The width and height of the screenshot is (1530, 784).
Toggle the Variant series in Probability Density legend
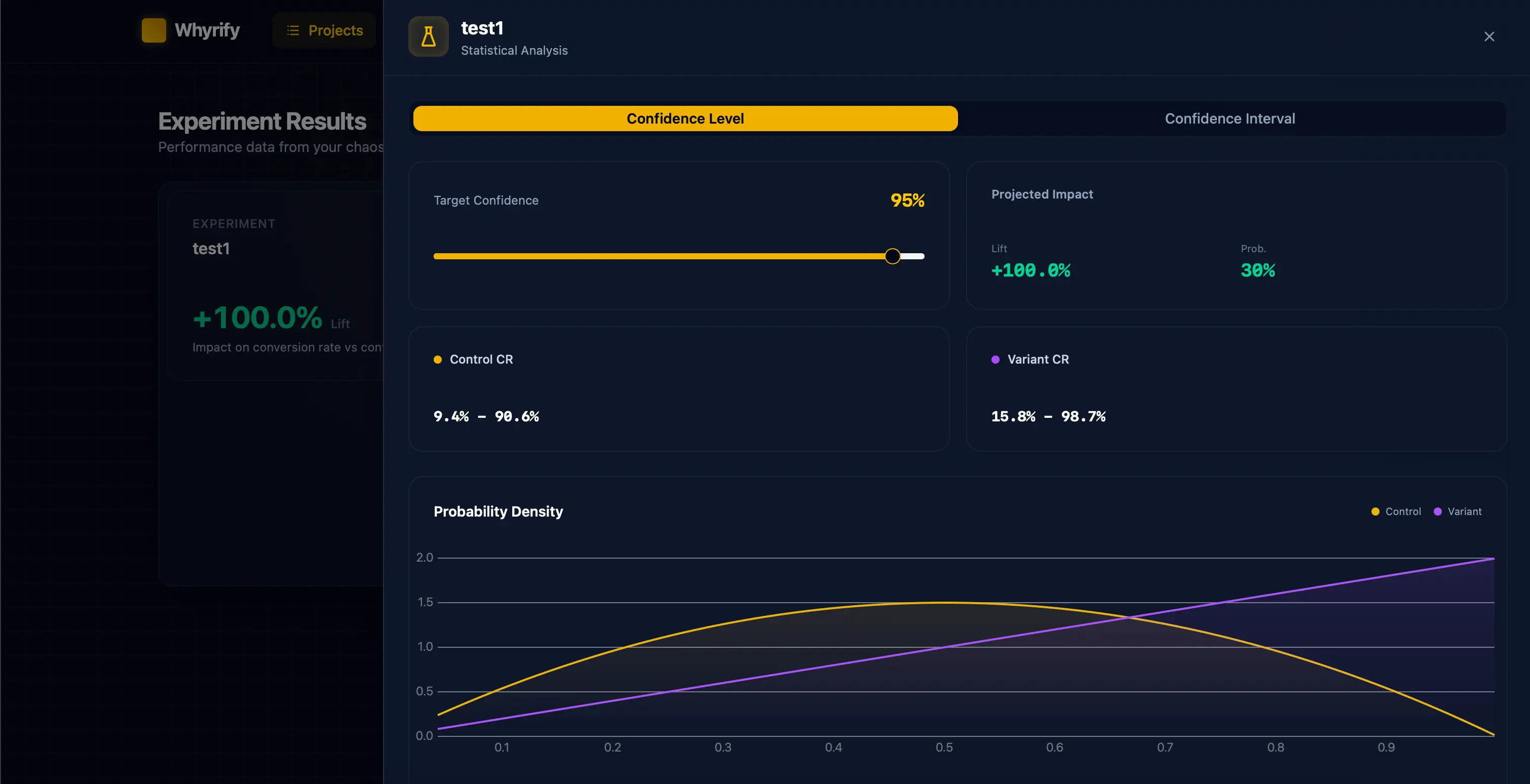(x=1459, y=512)
